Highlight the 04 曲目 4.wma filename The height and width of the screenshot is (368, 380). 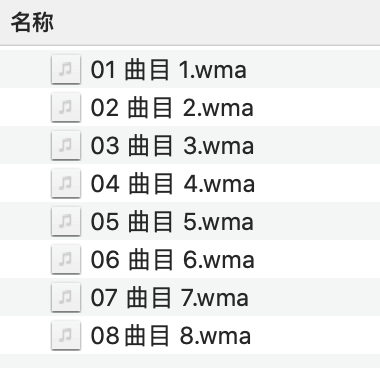pyautogui.click(x=173, y=184)
